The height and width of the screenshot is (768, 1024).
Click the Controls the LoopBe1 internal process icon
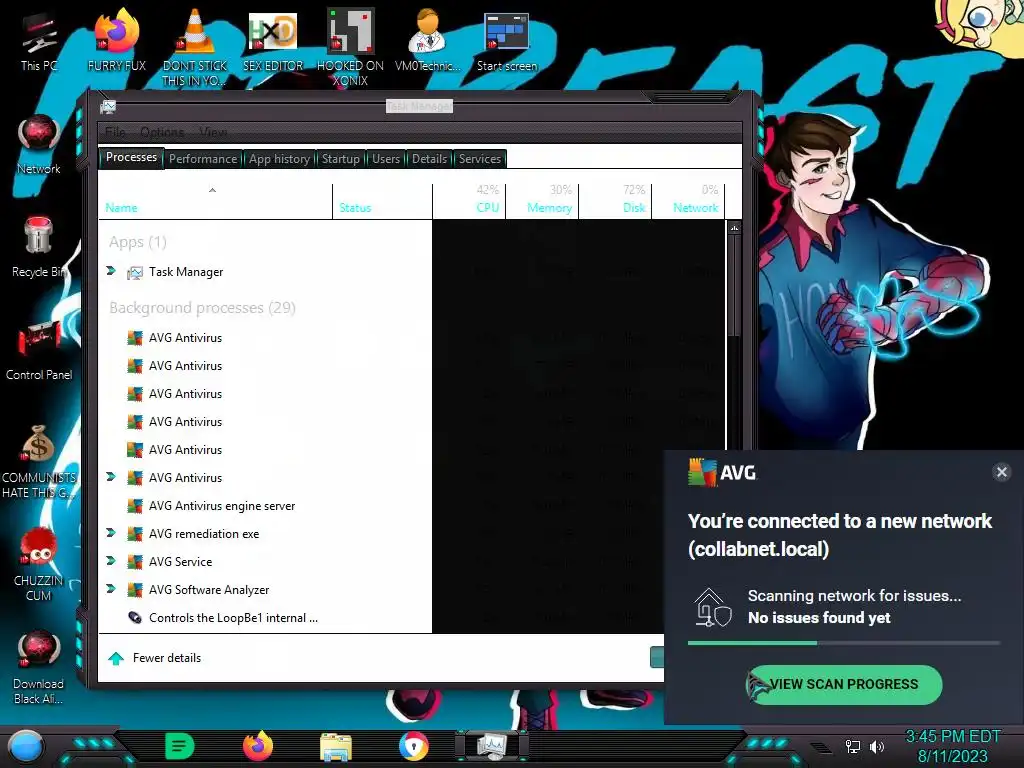135,617
